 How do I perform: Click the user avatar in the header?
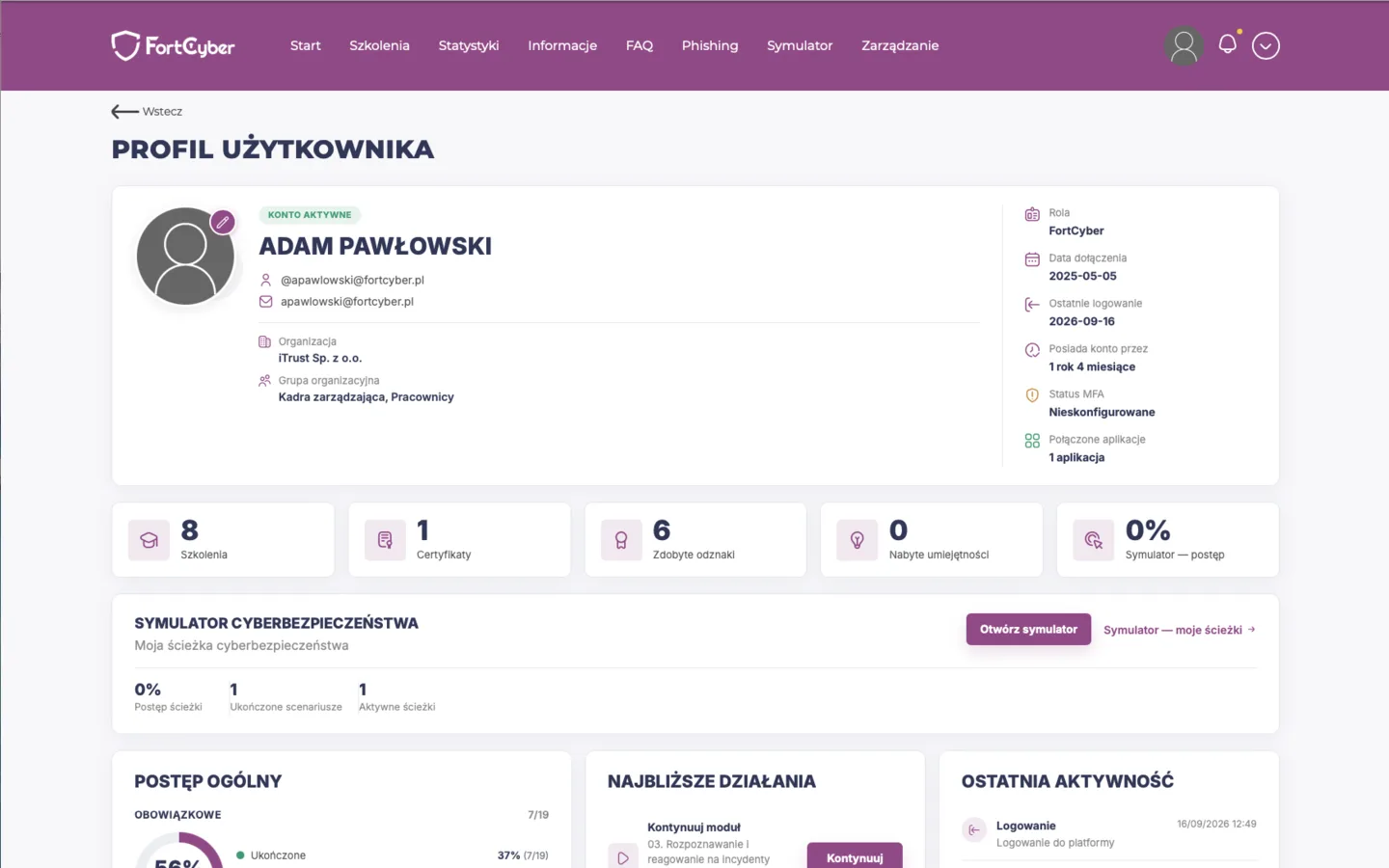click(x=1184, y=45)
